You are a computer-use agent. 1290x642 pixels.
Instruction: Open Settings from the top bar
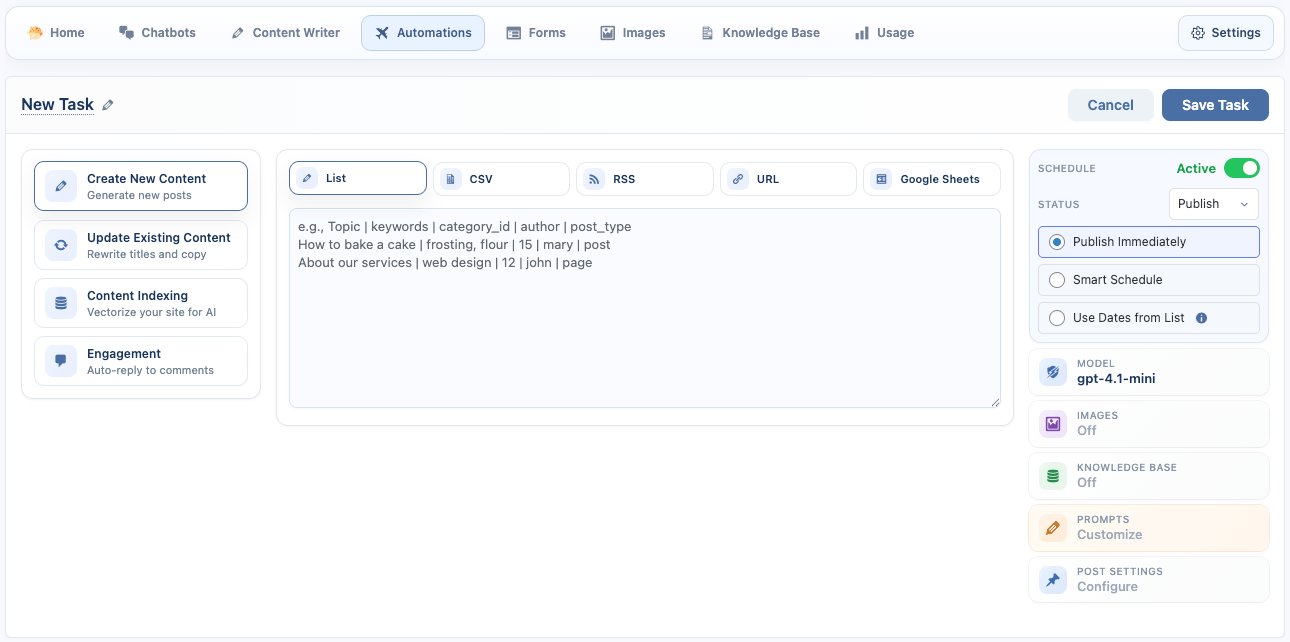tap(1225, 33)
